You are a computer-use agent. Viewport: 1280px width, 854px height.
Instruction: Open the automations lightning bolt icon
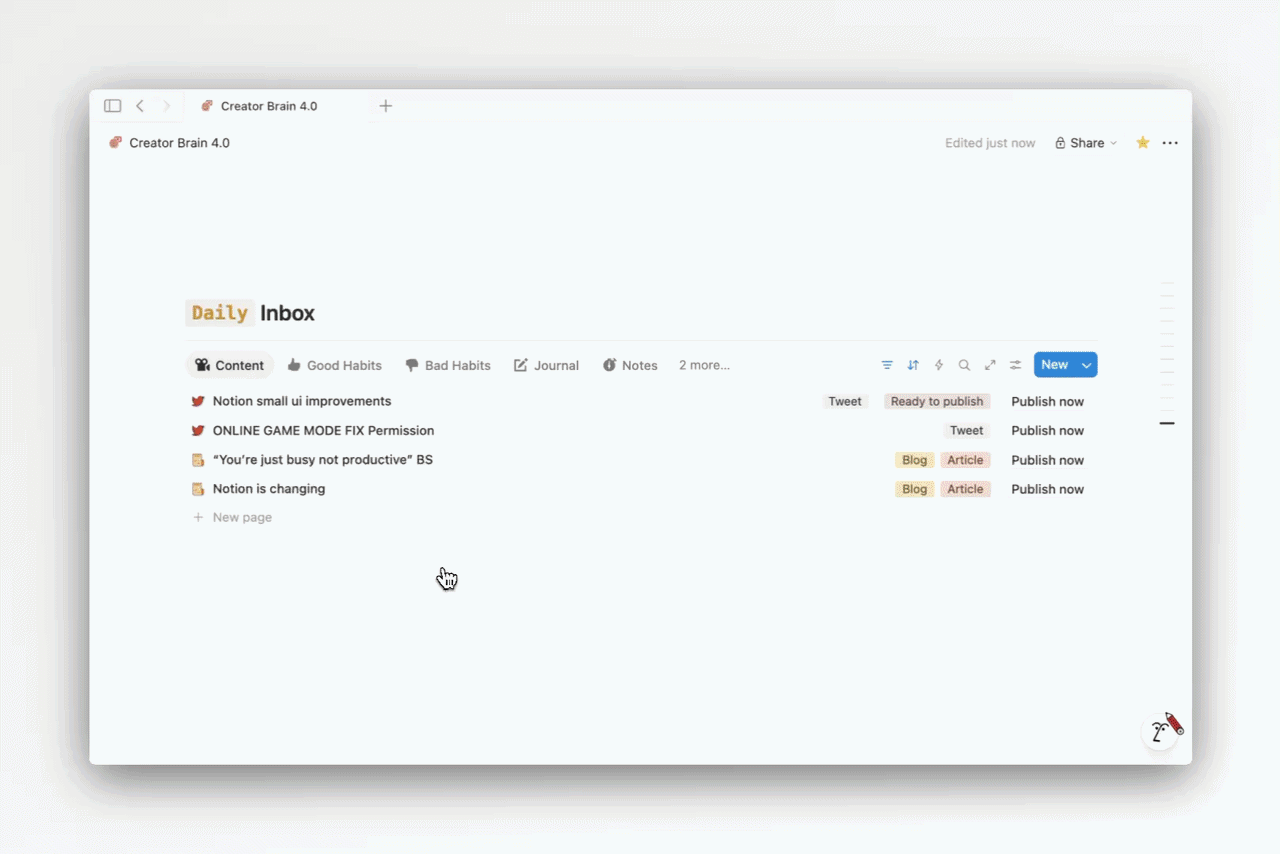click(x=939, y=365)
